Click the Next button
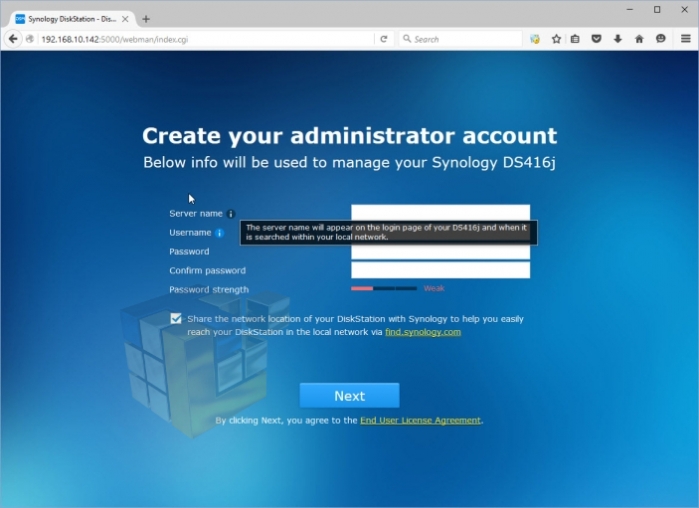 pyautogui.click(x=350, y=396)
